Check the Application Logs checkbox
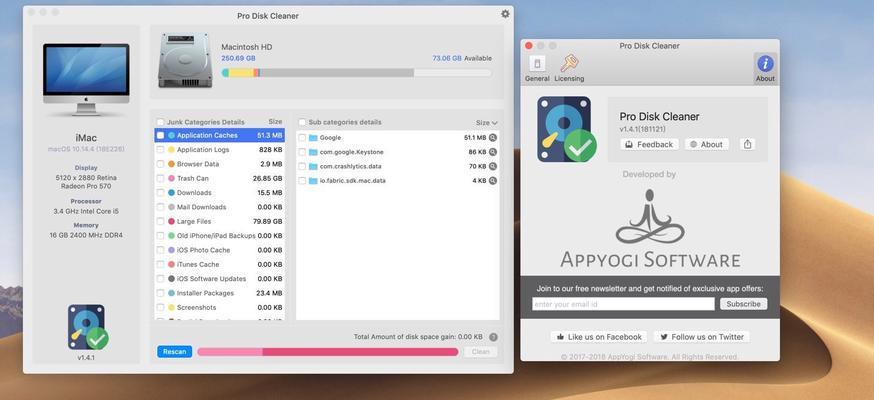The image size is (874, 400). pyautogui.click(x=161, y=150)
